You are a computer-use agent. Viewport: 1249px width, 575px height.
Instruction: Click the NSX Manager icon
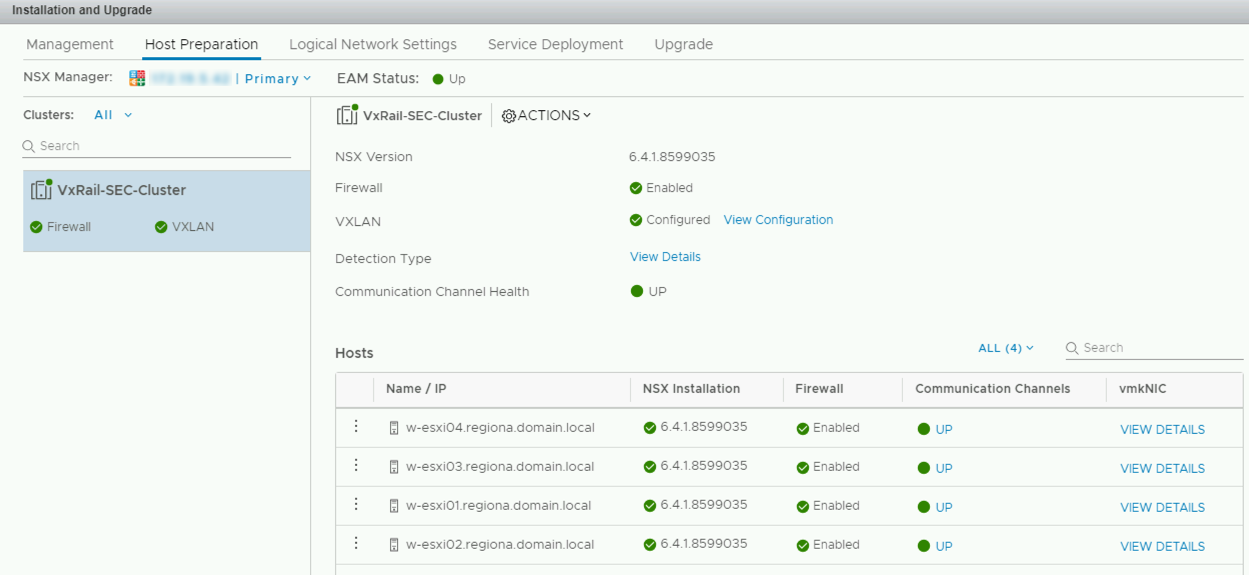pos(138,78)
